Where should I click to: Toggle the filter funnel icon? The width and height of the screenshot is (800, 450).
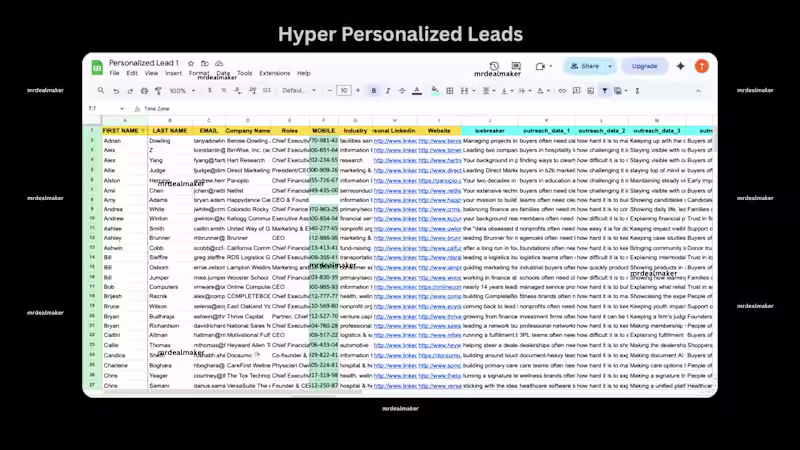point(605,91)
